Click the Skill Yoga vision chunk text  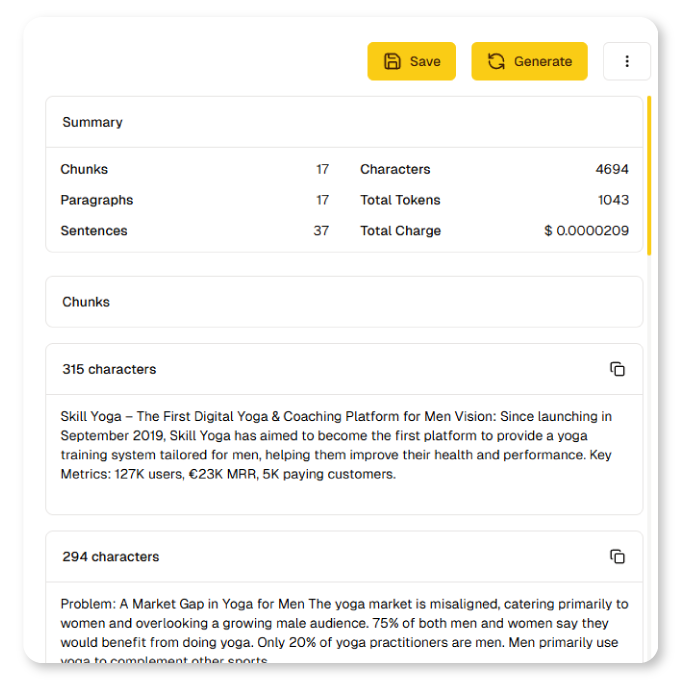[336, 445]
